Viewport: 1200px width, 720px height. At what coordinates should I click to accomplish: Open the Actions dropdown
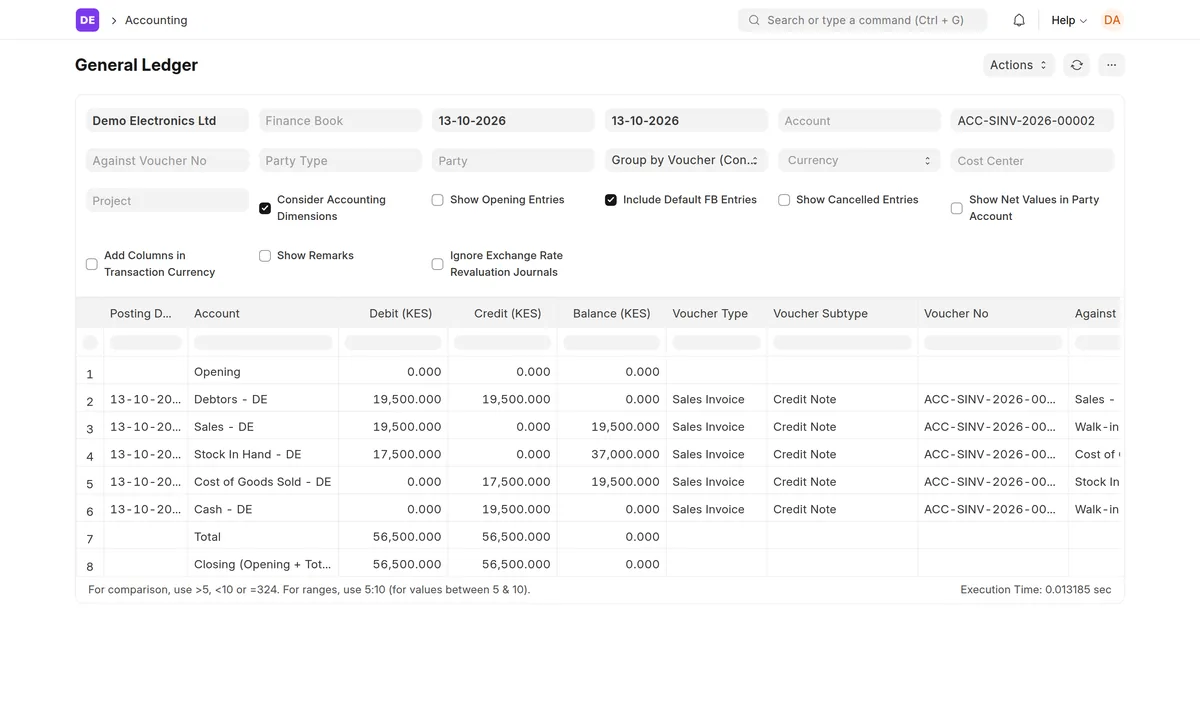1018,65
